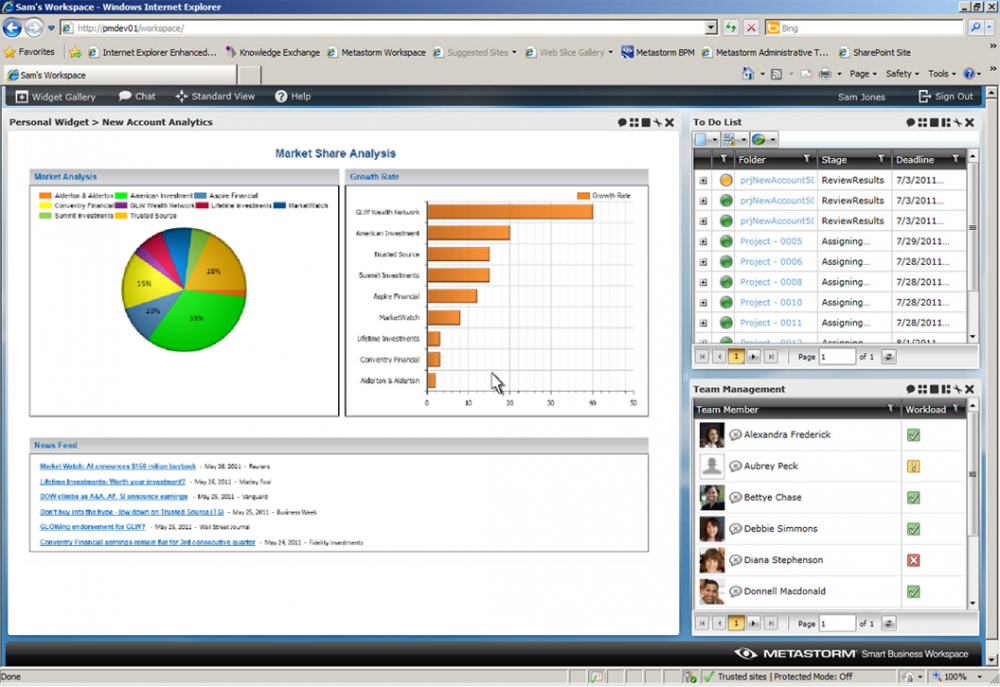The image size is (1000, 687).
Task: Open the Chat panel
Action: point(137,96)
